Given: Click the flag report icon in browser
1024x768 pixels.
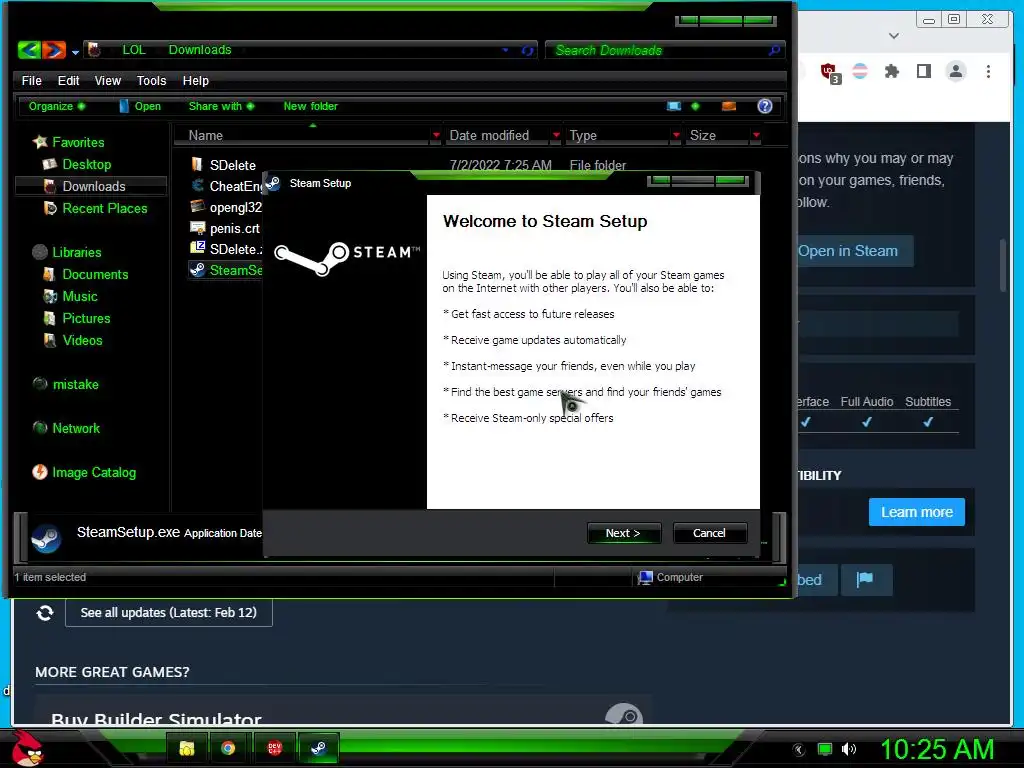Looking at the screenshot, I should [865, 579].
